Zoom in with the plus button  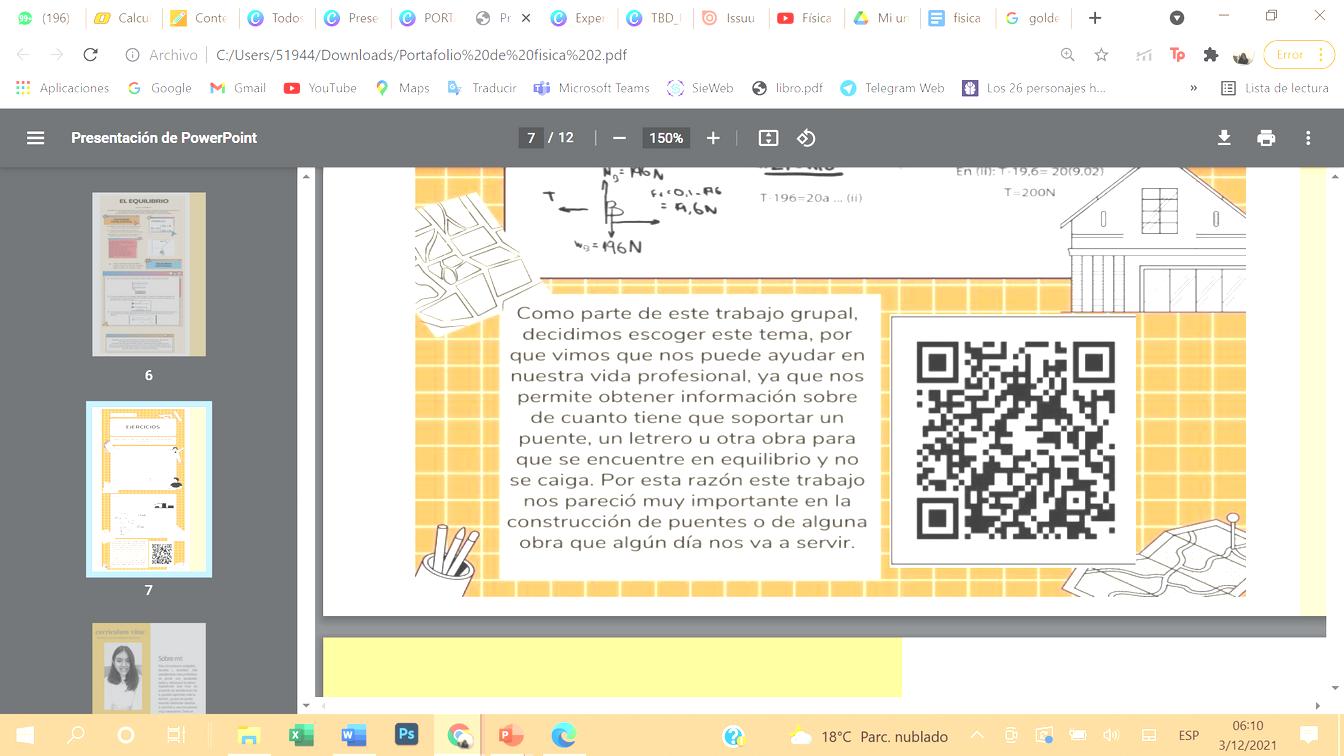713,138
